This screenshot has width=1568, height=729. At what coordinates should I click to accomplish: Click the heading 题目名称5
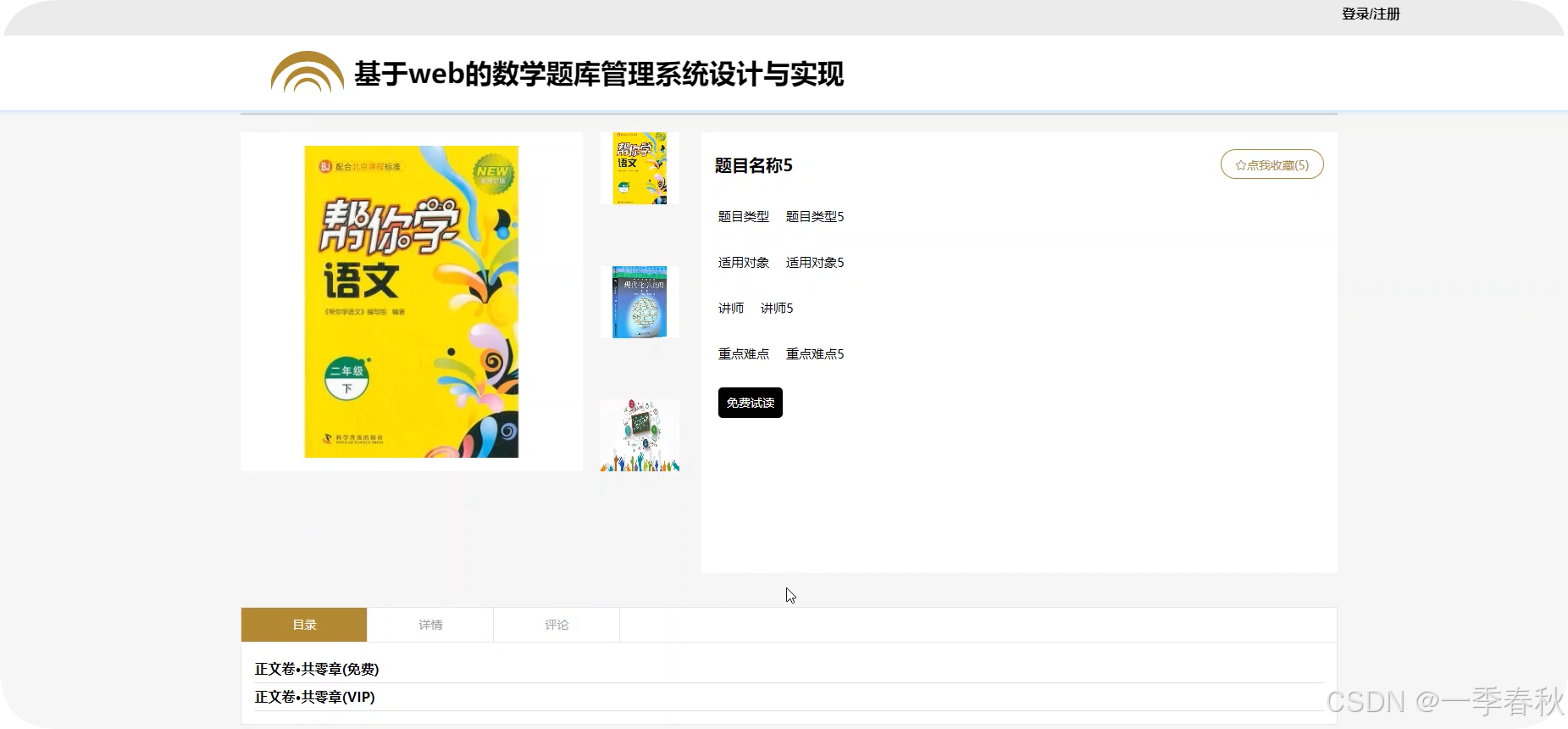click(x=754, y=165)
